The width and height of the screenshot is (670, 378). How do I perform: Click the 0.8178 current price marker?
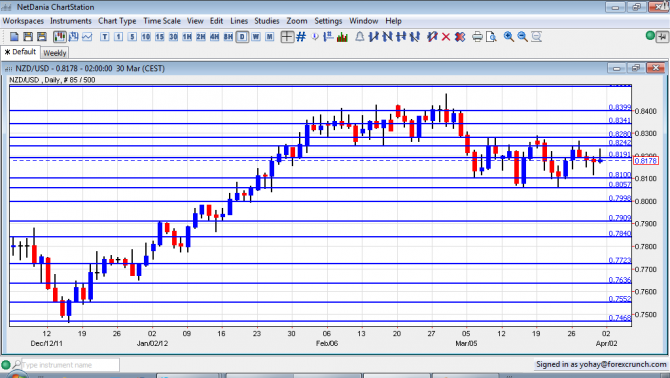click(646, 161)
